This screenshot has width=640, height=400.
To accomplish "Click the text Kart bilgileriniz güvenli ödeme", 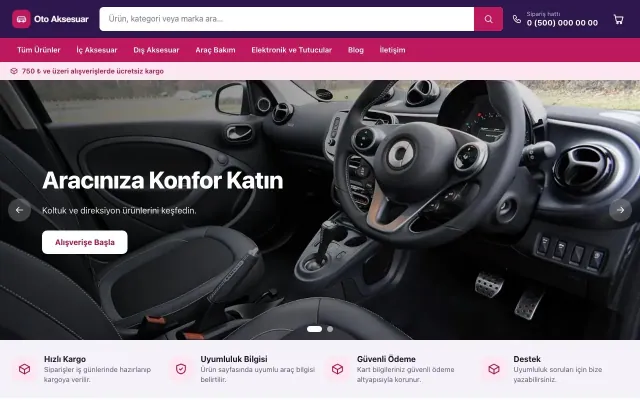I will (x=405, y=369).
